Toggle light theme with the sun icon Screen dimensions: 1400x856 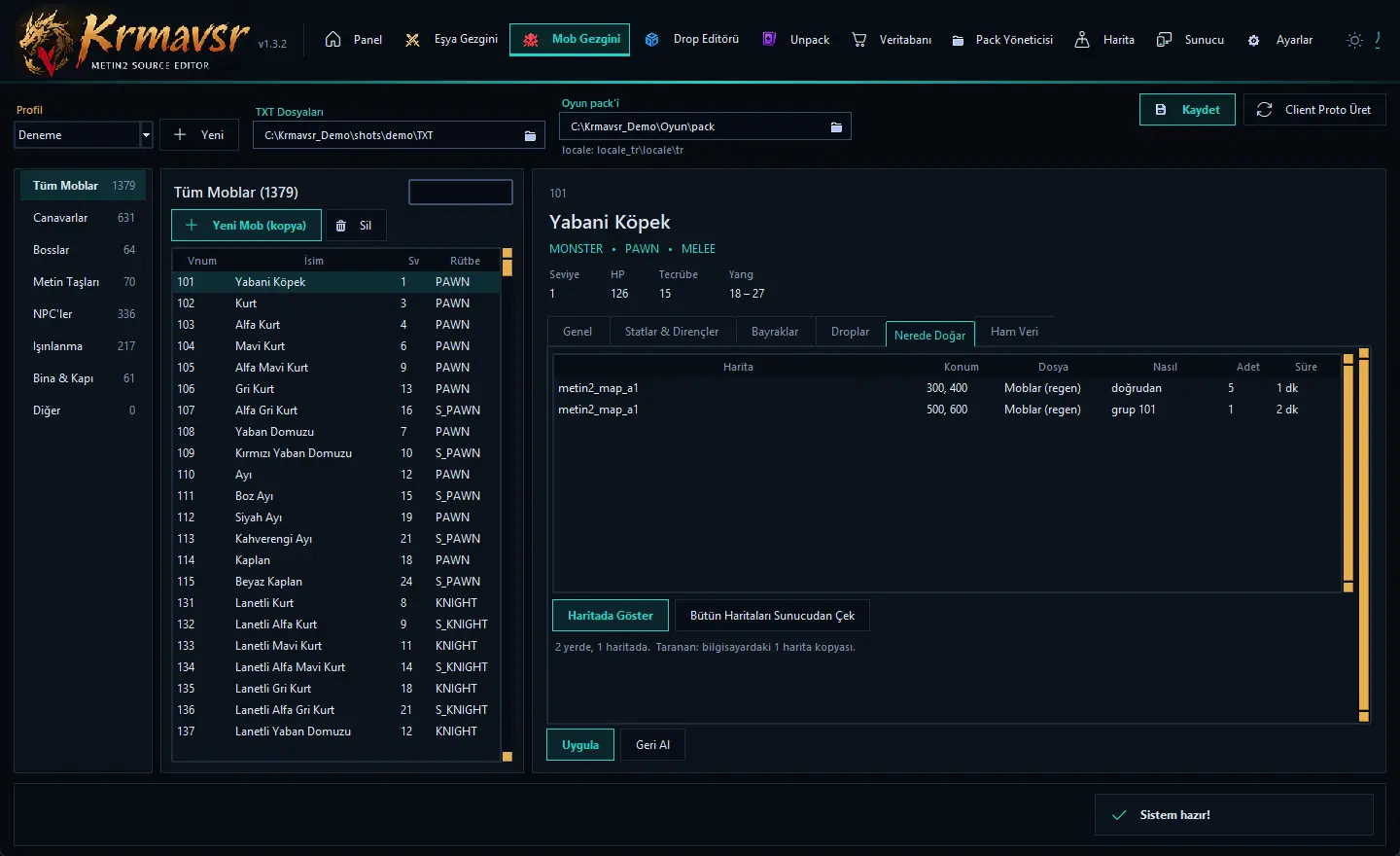[x=1354, y=40]
